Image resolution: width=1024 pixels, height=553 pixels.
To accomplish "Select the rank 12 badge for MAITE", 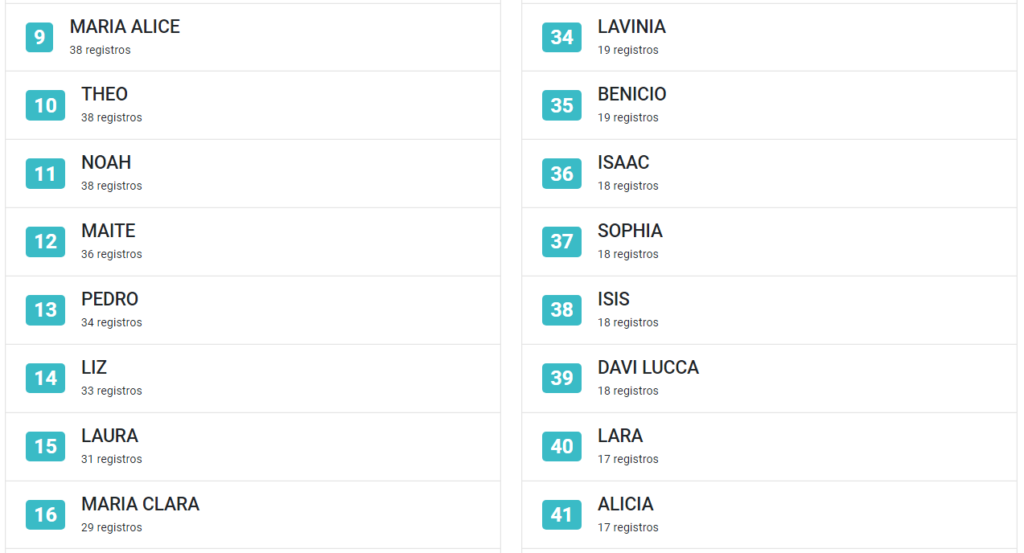I will point(45,242).
